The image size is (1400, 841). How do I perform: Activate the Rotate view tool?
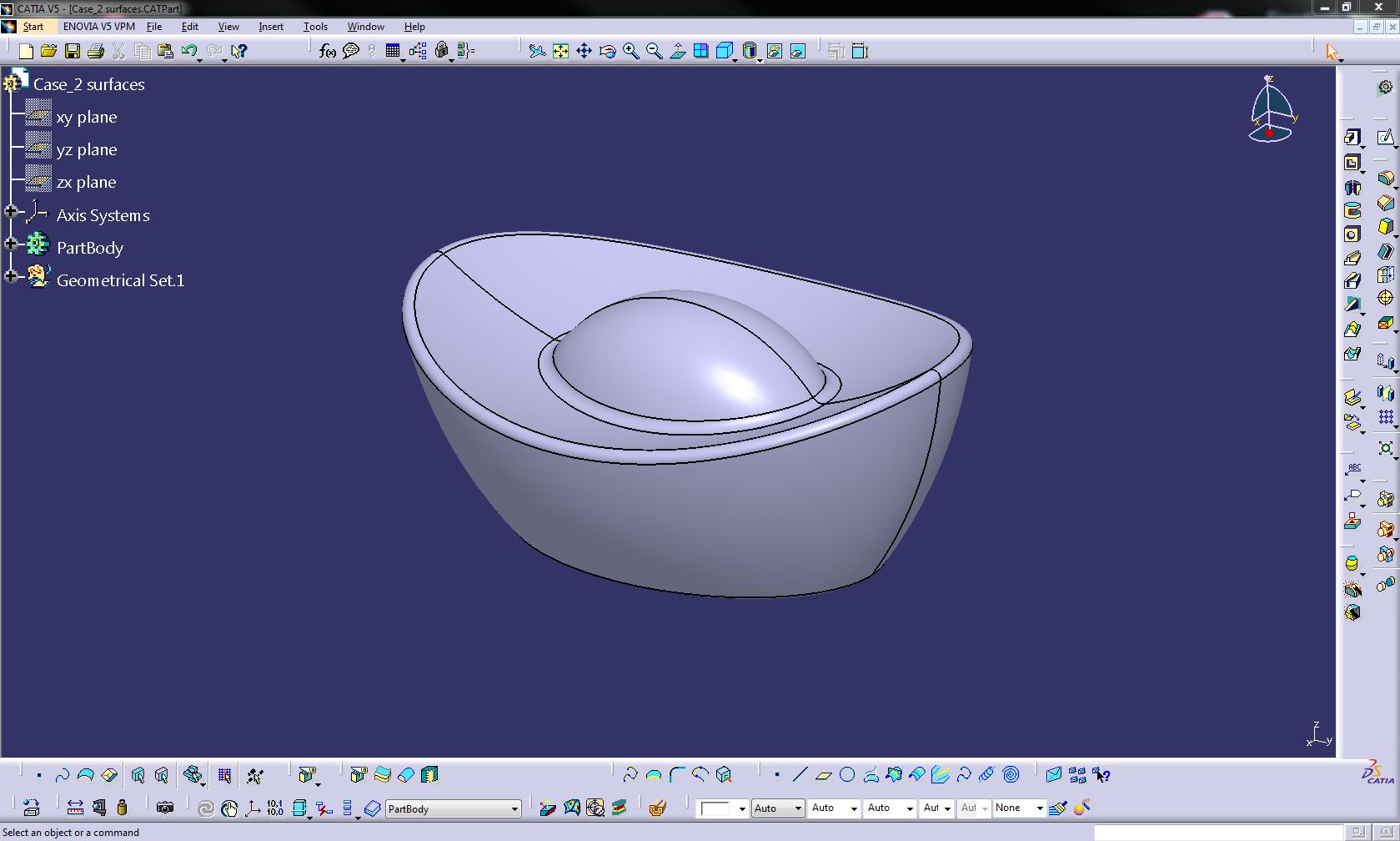(607, 52)
